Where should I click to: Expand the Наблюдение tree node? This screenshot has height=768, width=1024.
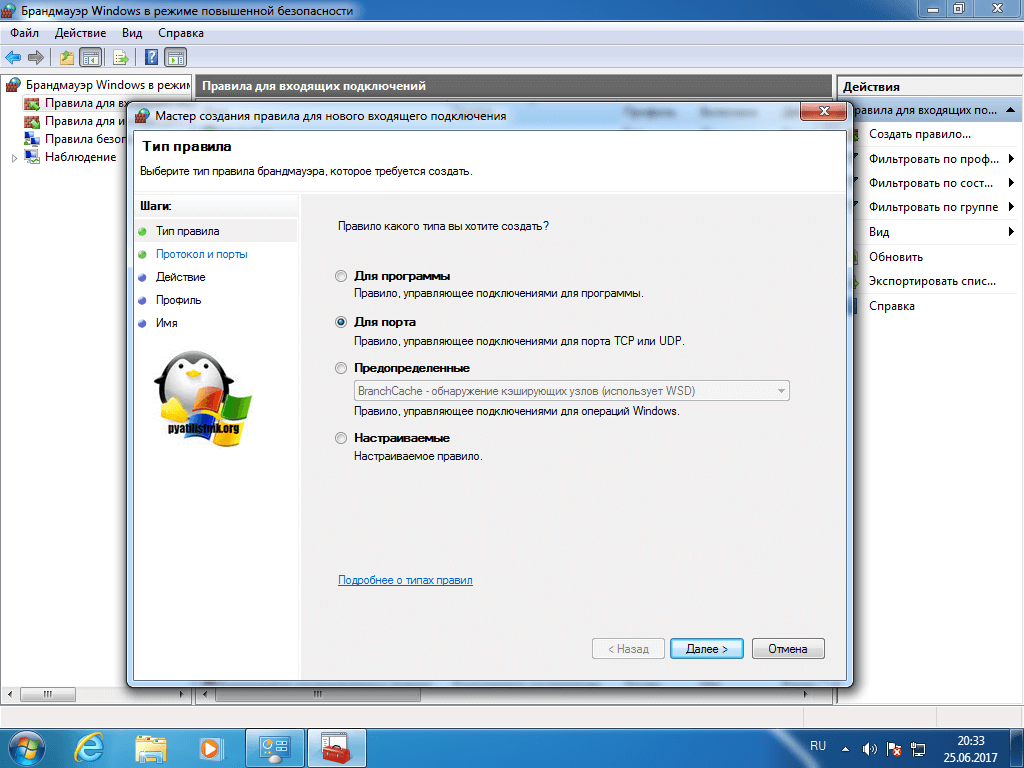[x=14, y=158]
